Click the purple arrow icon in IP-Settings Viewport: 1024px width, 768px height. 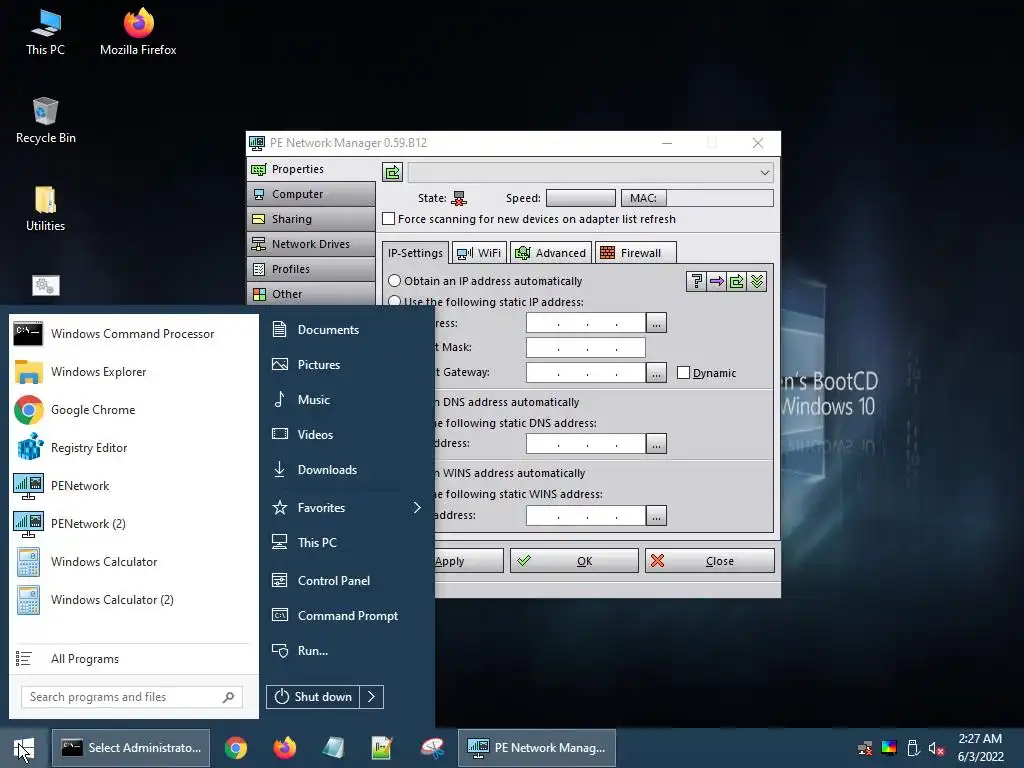coord(716,281)
